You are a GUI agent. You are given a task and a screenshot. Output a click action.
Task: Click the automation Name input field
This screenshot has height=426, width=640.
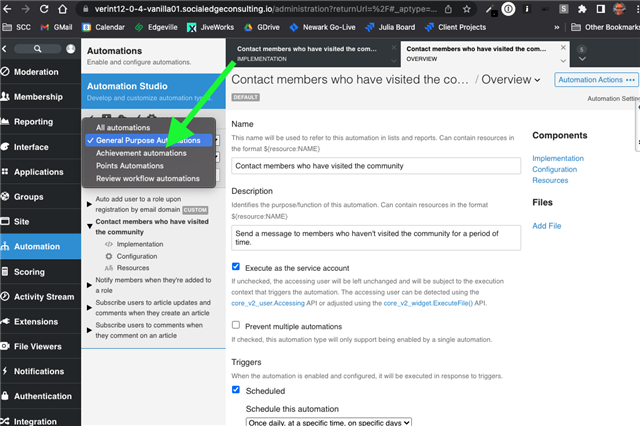point(376,166)
